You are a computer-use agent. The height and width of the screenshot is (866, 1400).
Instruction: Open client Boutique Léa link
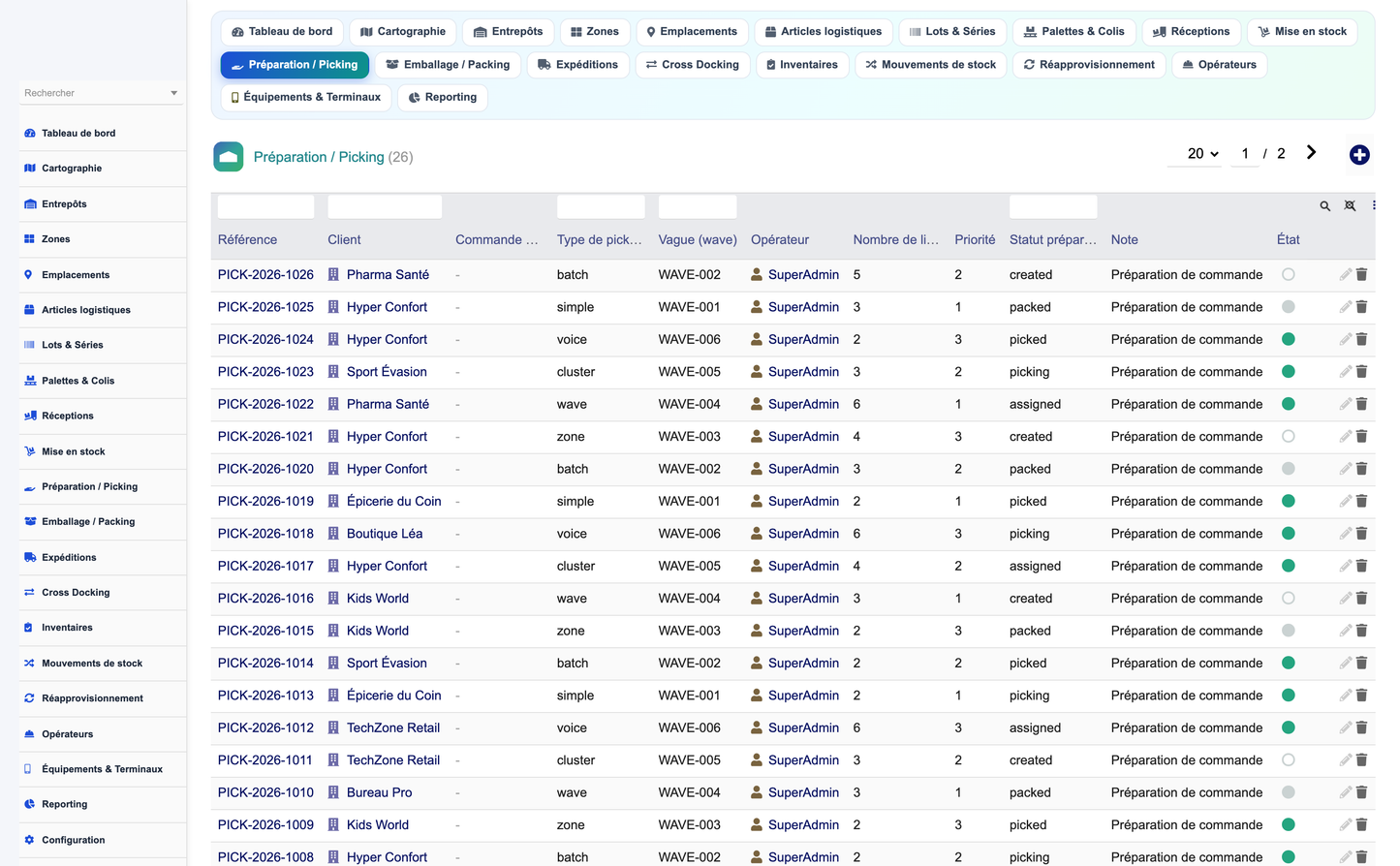(x=385, y=534)
